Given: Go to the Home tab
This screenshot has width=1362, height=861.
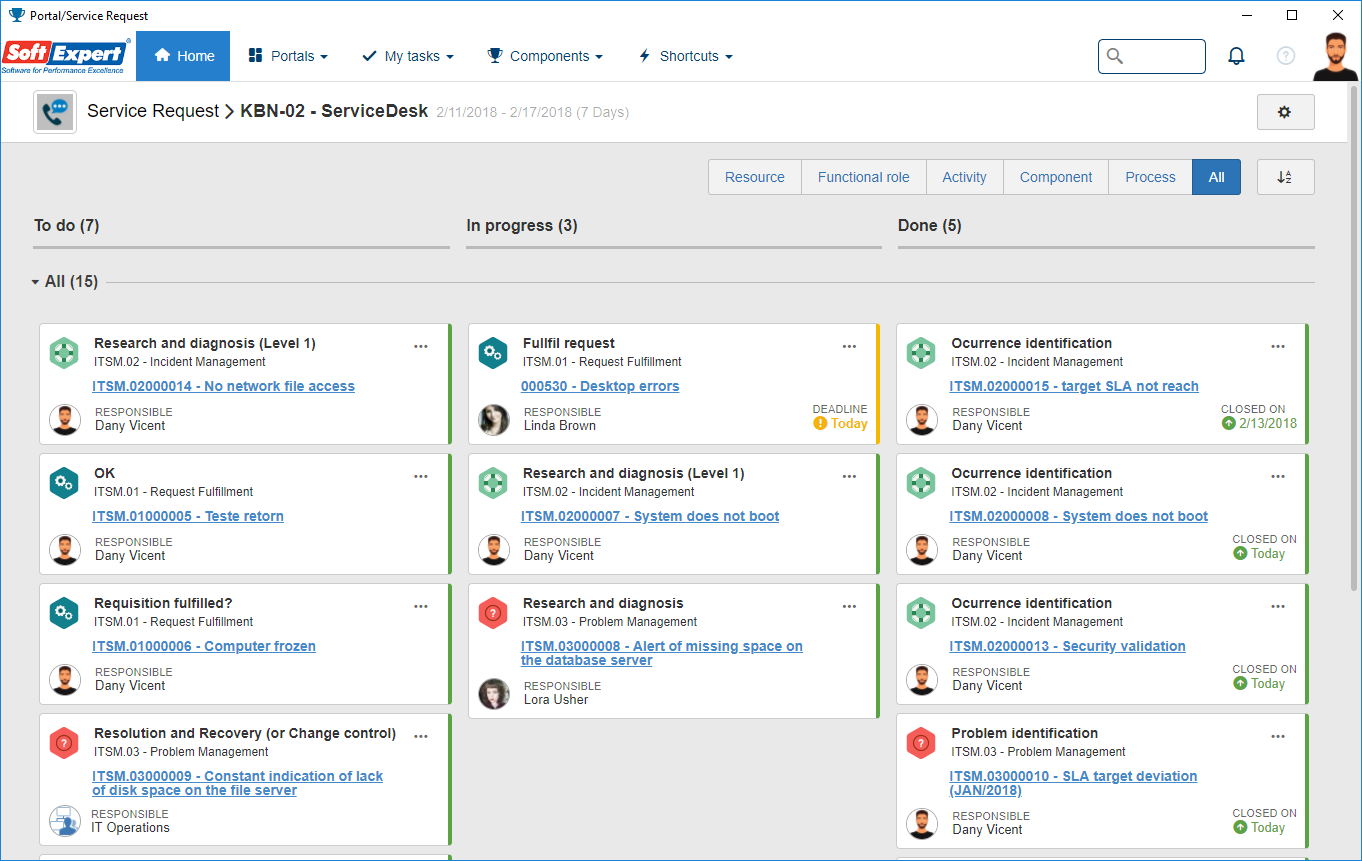Looking at the screenshot, I should [x=183, y=56].
